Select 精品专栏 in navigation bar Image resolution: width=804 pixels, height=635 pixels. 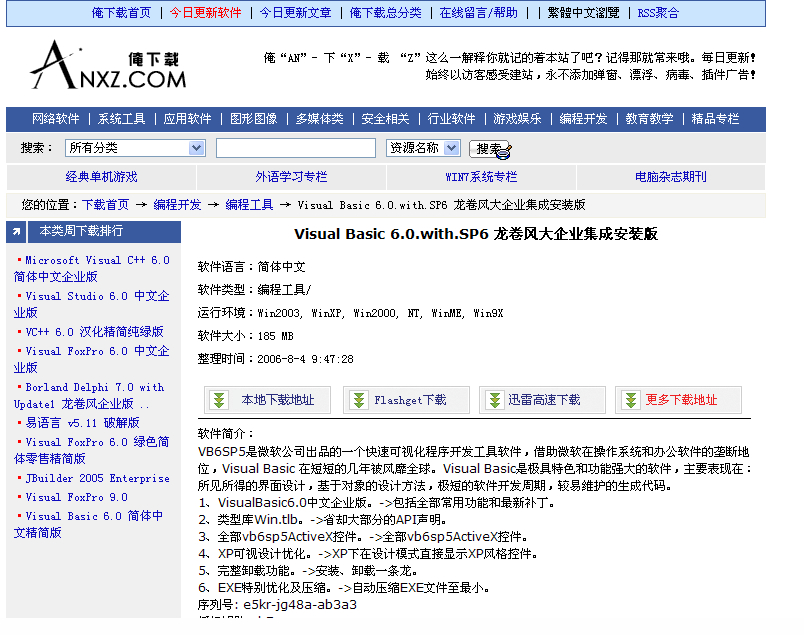click(715, 119)
